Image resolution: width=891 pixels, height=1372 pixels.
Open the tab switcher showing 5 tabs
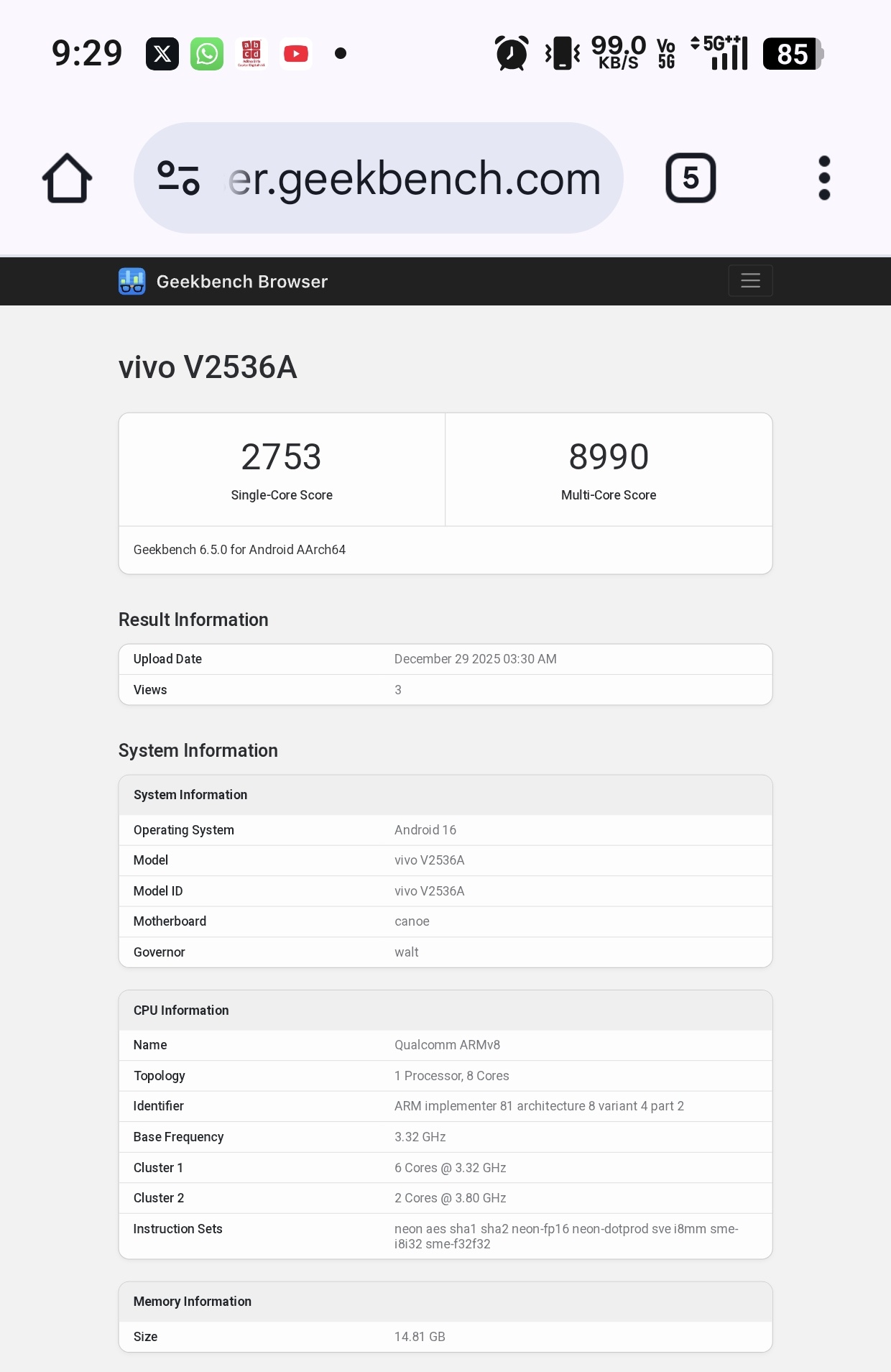[x=690, y=178]
